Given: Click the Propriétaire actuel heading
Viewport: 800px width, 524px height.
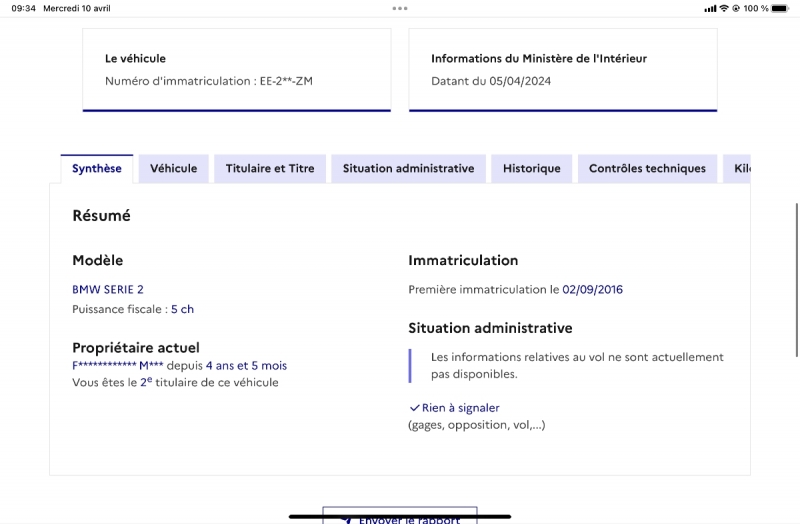Looking at the screenshot, I should pyautogui.click(x=136, y=347).
